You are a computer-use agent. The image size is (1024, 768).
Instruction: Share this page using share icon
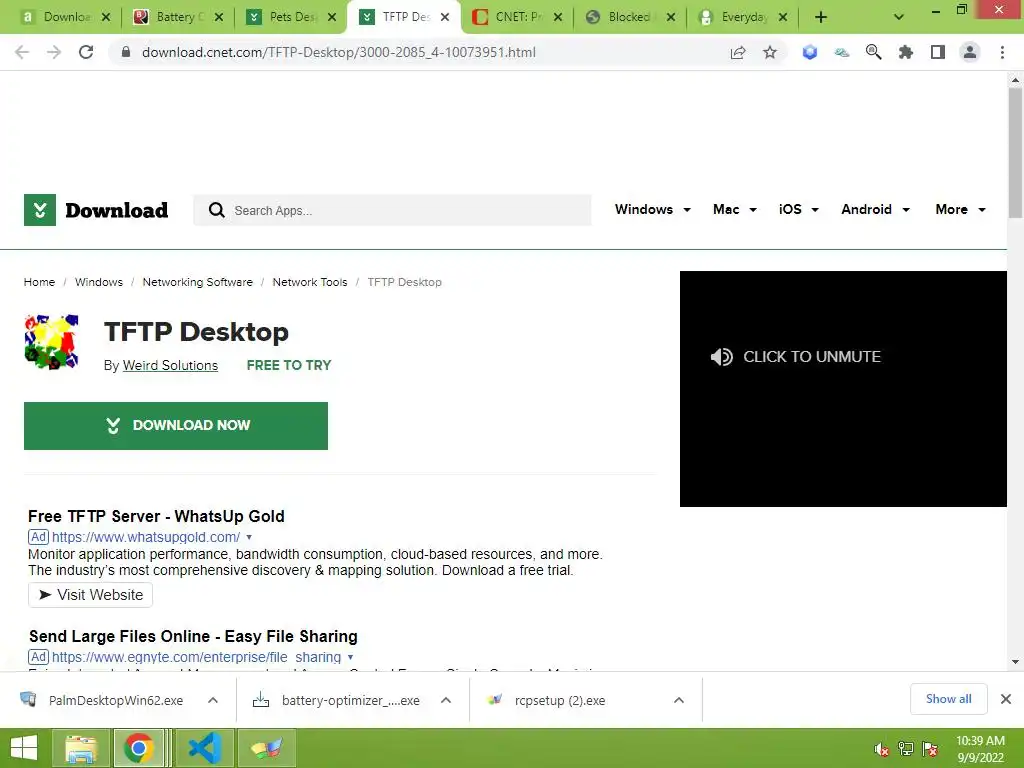tap(738, 52)
